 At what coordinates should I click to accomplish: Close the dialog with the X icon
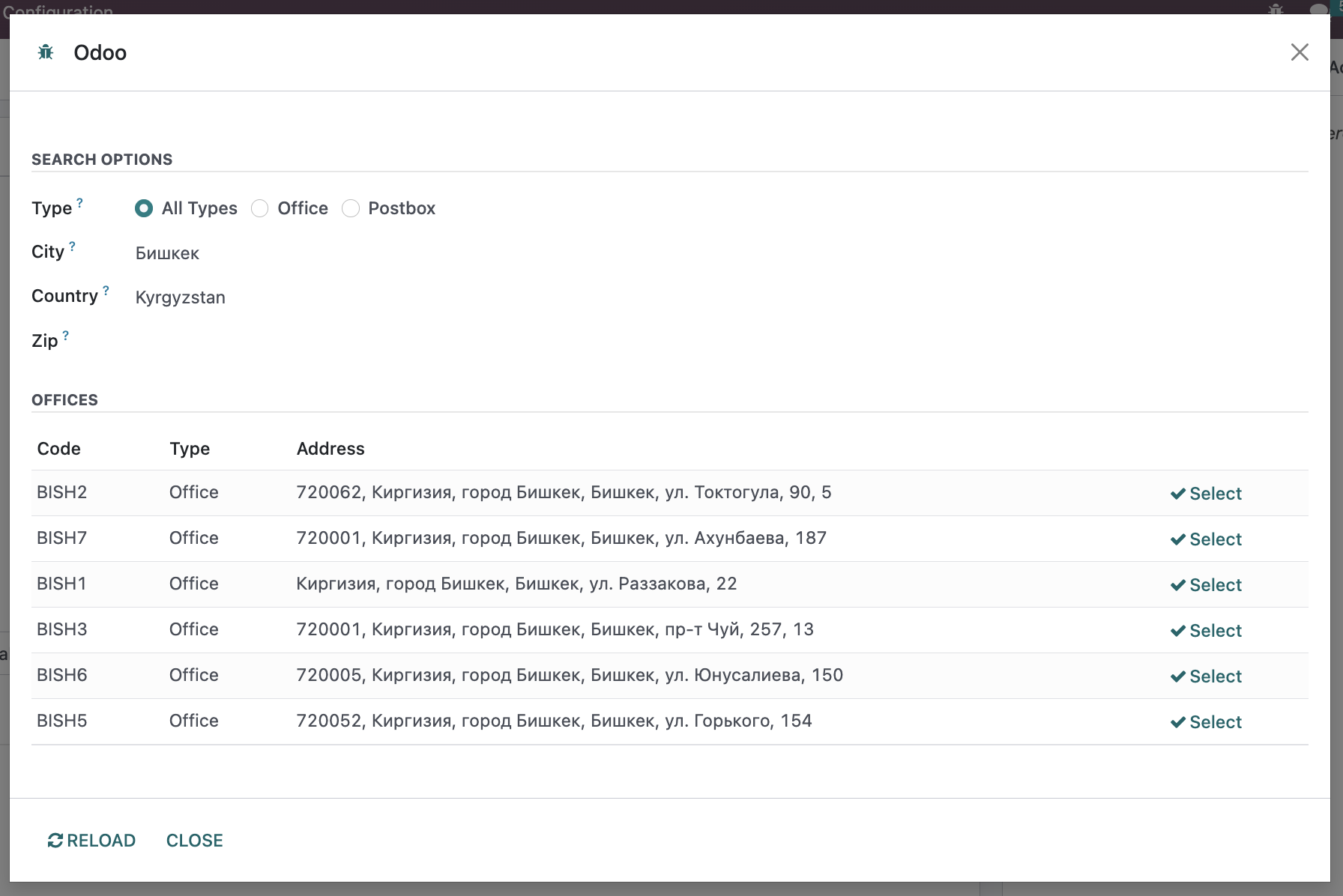tap(1299, 52)
